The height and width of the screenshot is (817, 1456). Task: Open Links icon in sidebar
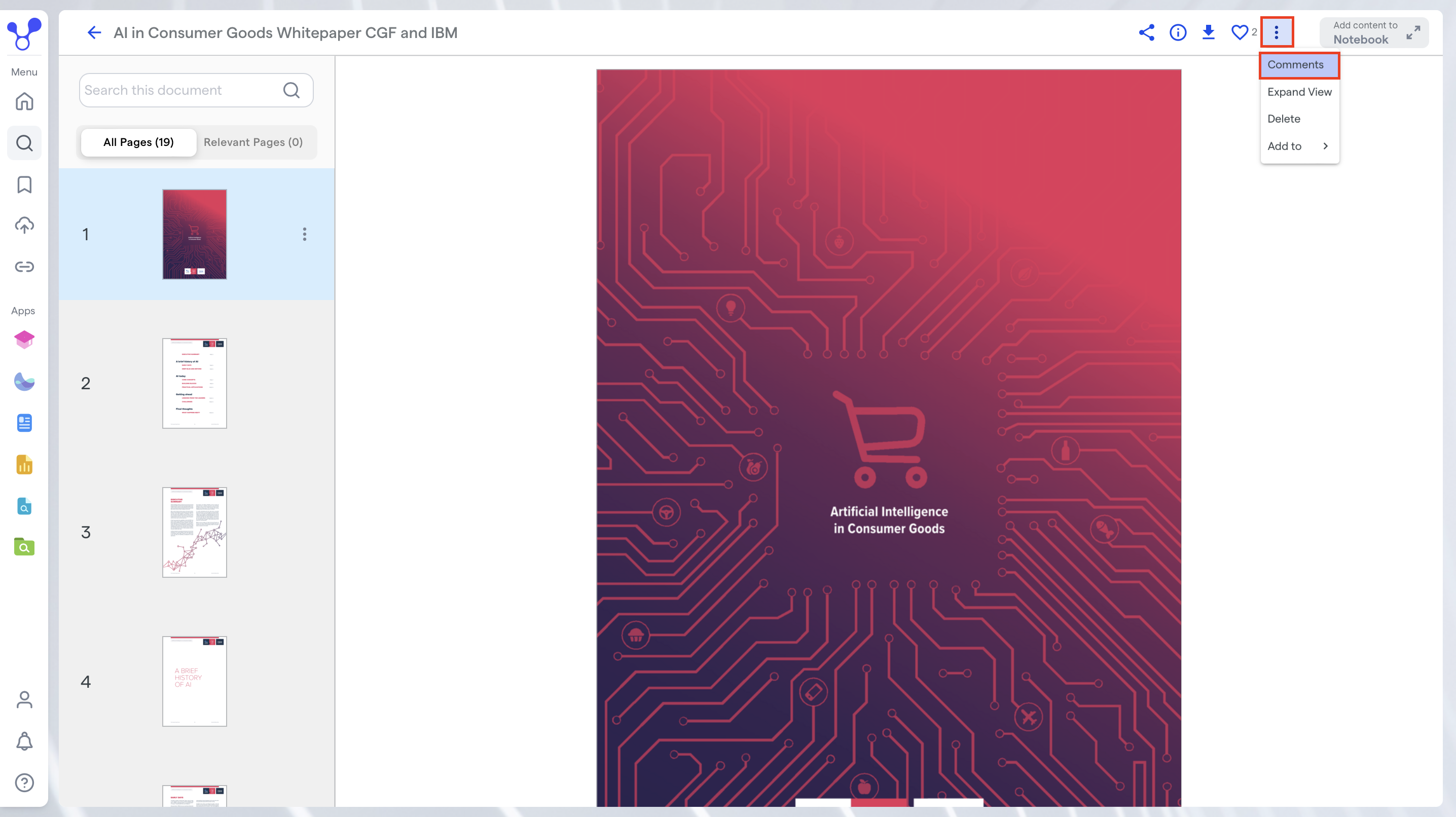coord(24,267)
